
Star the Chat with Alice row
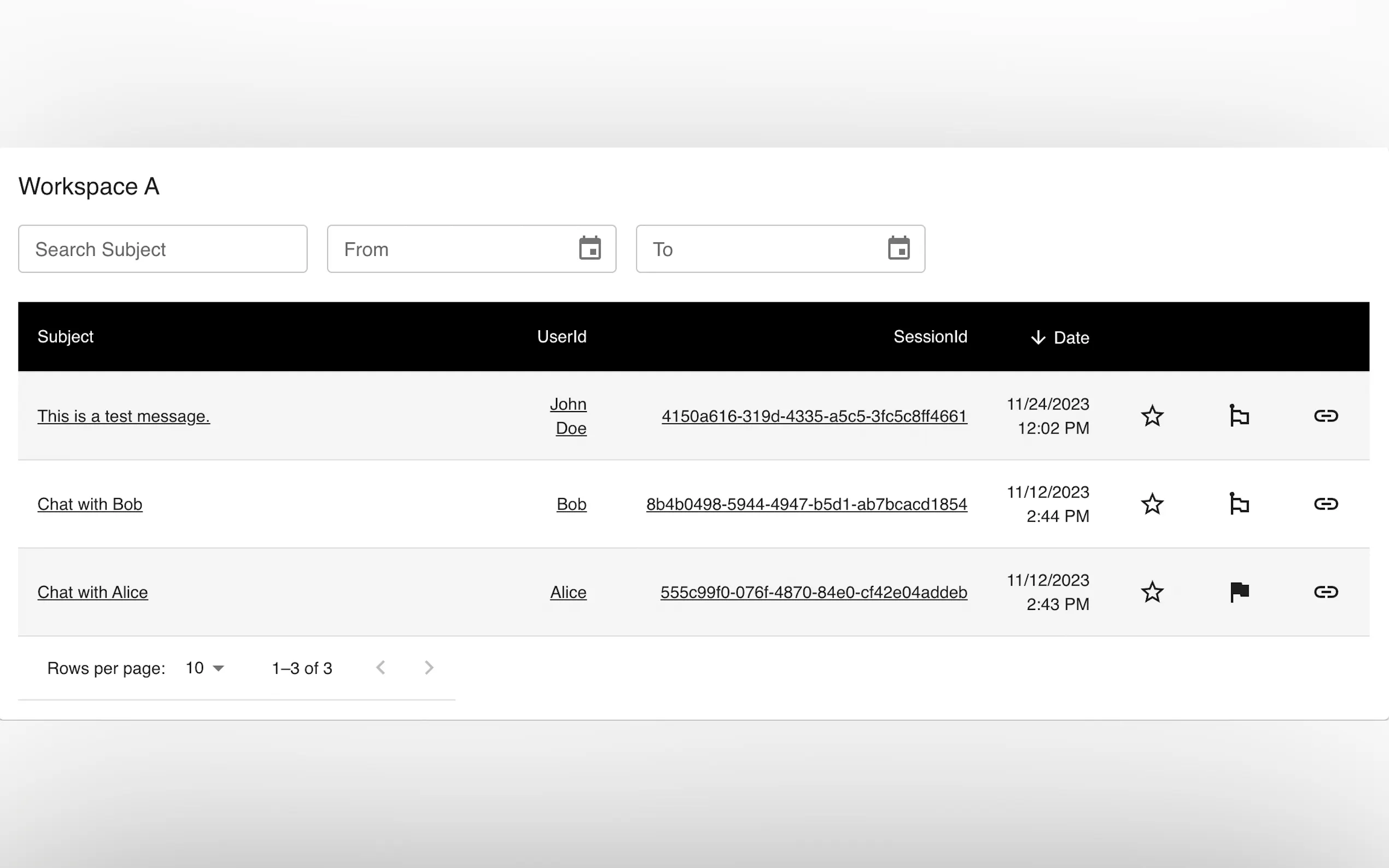click(1152, 592)
